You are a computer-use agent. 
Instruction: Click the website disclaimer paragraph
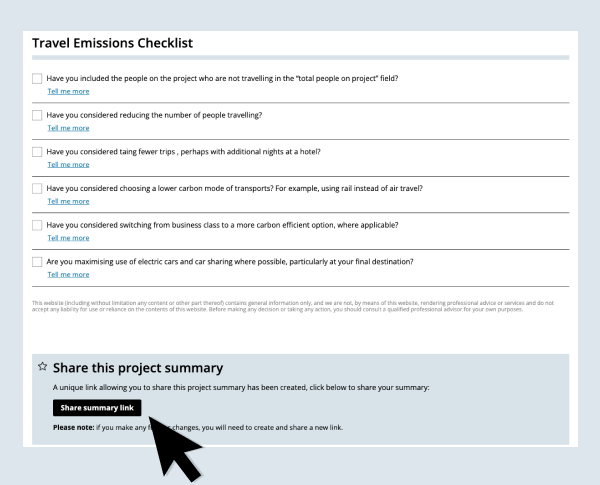(x=292, y=306)
